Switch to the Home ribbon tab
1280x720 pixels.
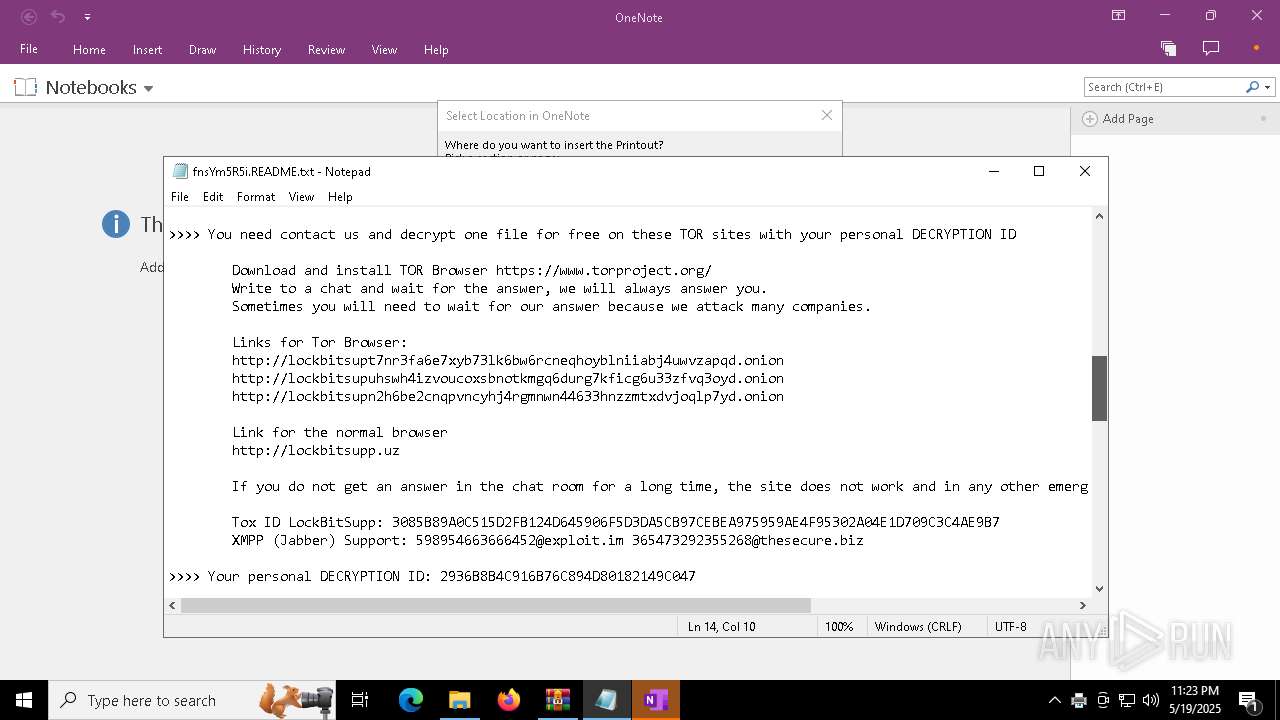pos(89,49)
